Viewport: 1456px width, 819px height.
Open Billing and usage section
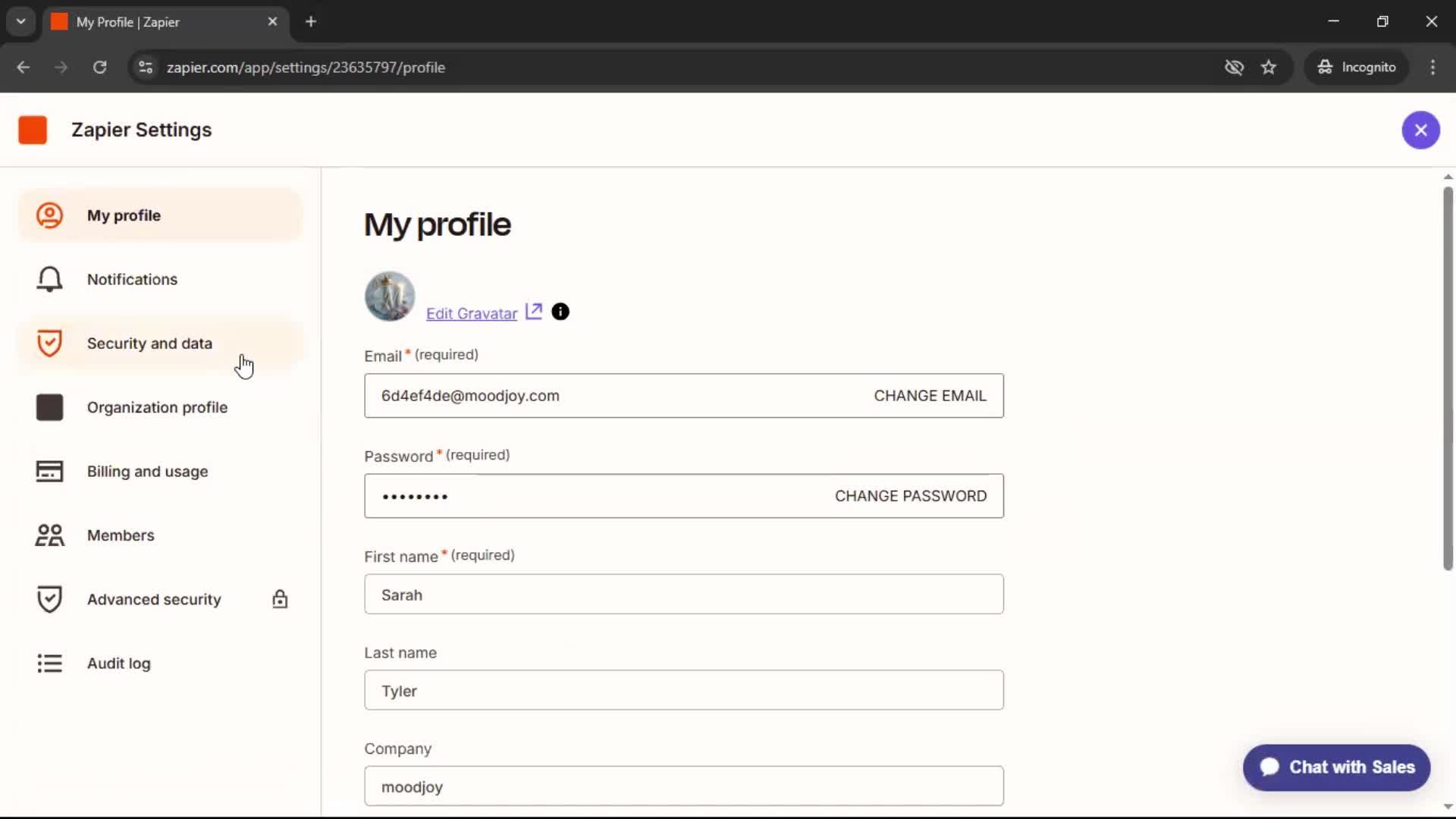(x=160, y=471)
